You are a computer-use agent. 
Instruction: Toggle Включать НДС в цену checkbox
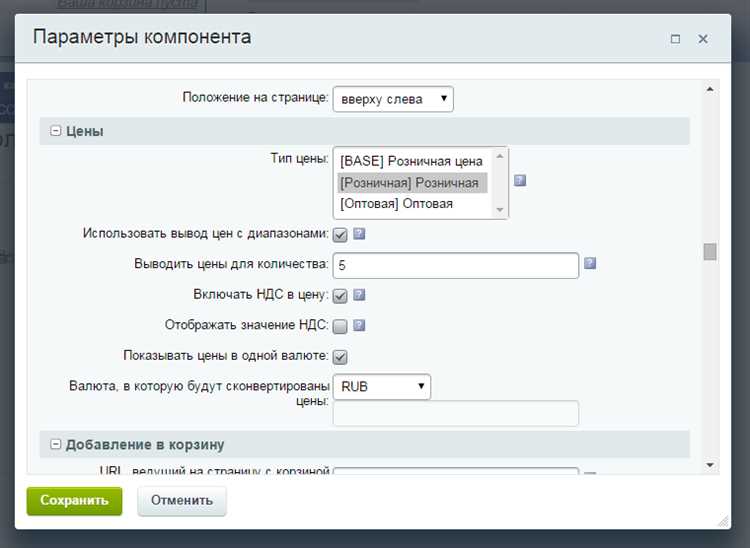(x=340, y=296)
